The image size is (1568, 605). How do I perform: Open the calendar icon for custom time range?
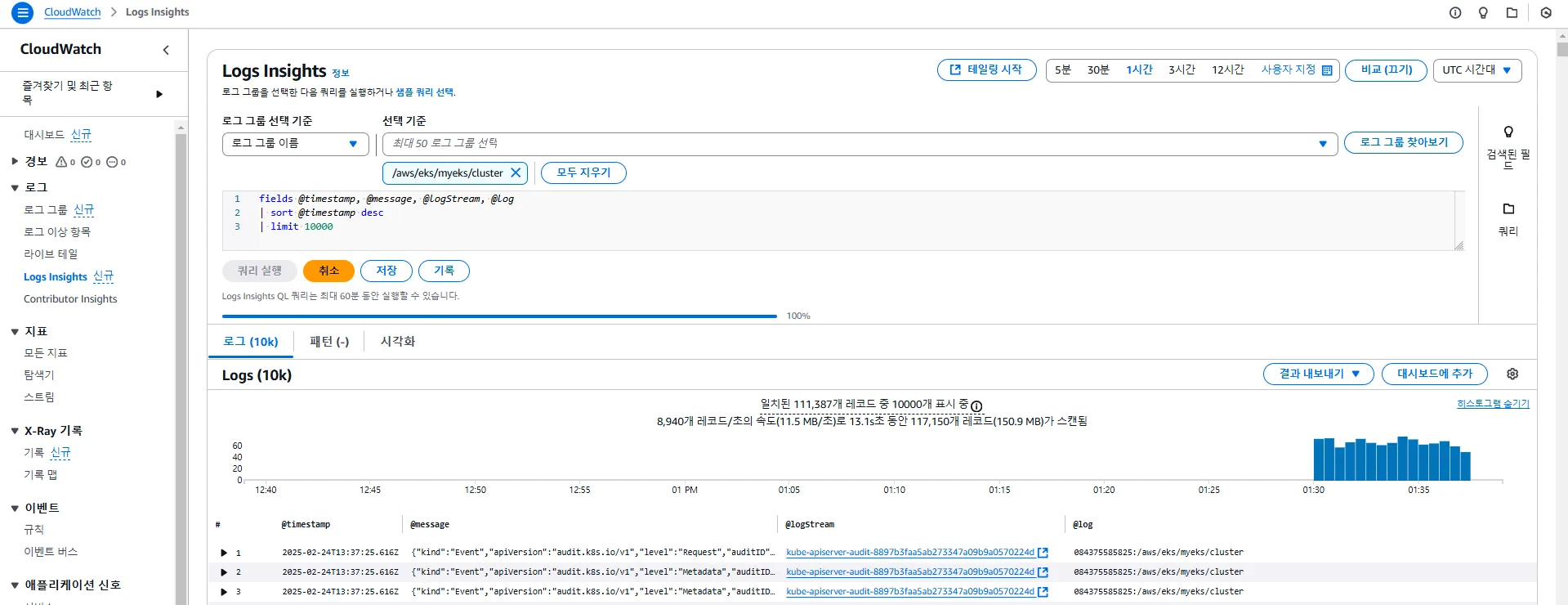click(1327, 70)
